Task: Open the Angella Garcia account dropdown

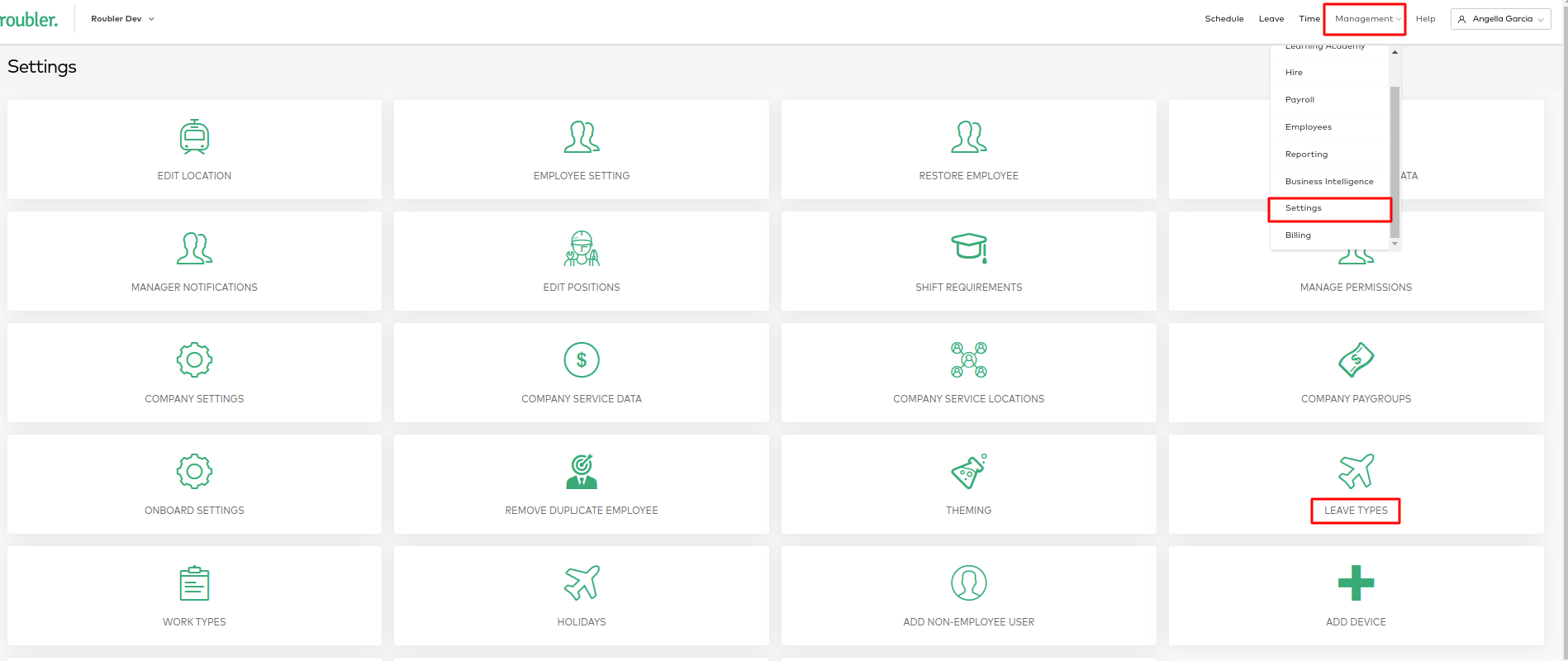Action: tap(1501, 19)
